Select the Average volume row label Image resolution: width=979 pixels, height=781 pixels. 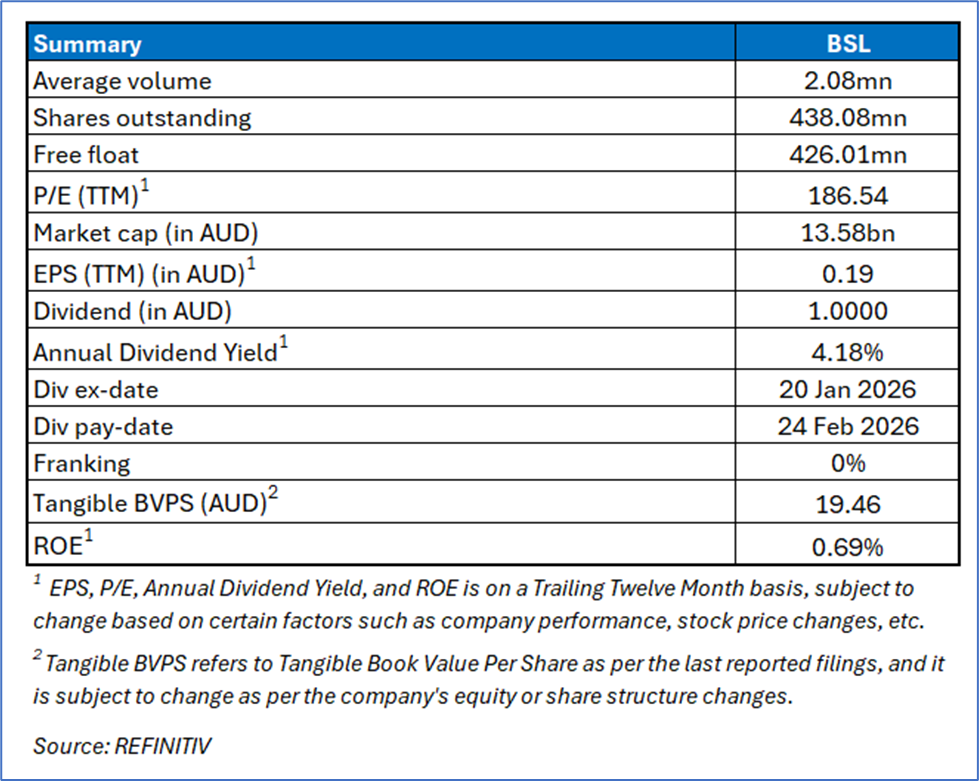(x=122, y=80)
